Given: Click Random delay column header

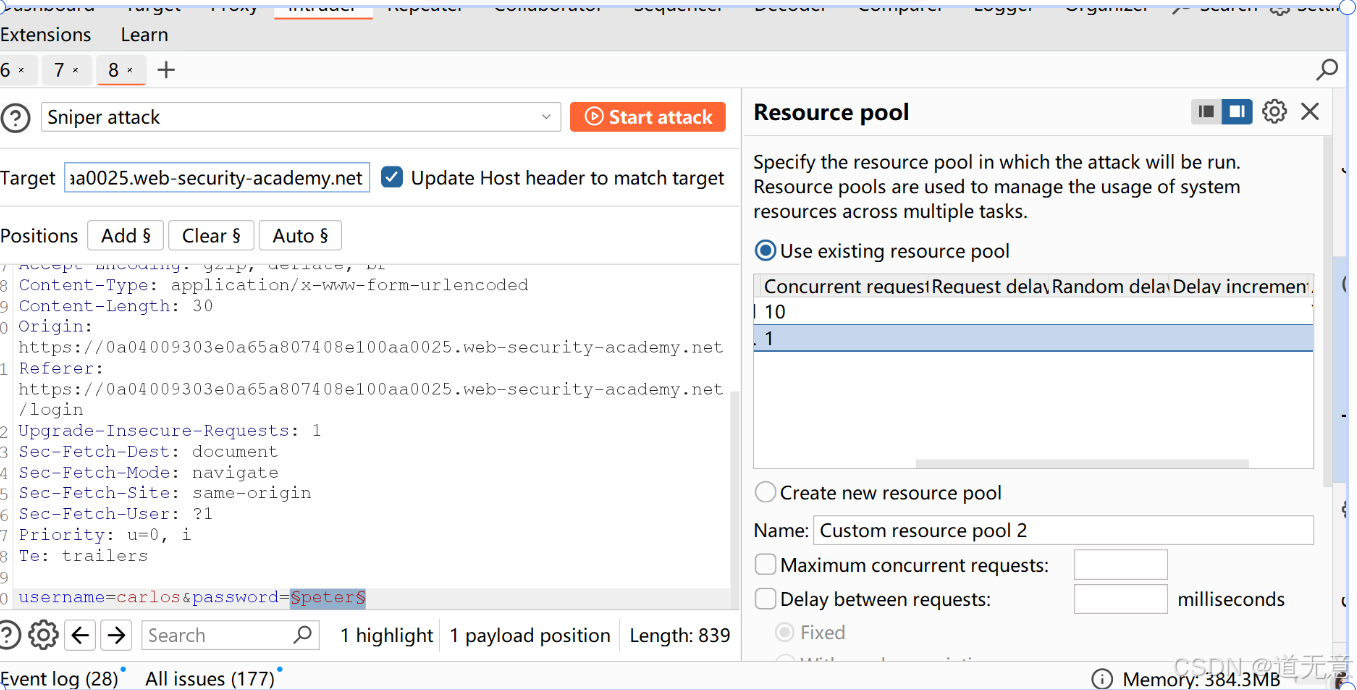Looking at the screenshot, I should click(1108, 286).
